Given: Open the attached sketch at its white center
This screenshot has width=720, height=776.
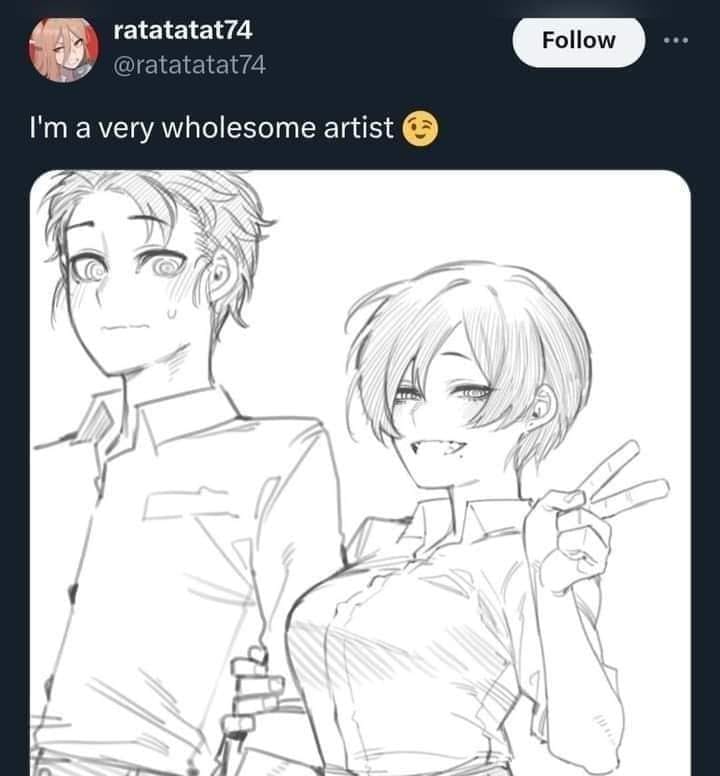Looking at the screenshot, I should point(360,473).
